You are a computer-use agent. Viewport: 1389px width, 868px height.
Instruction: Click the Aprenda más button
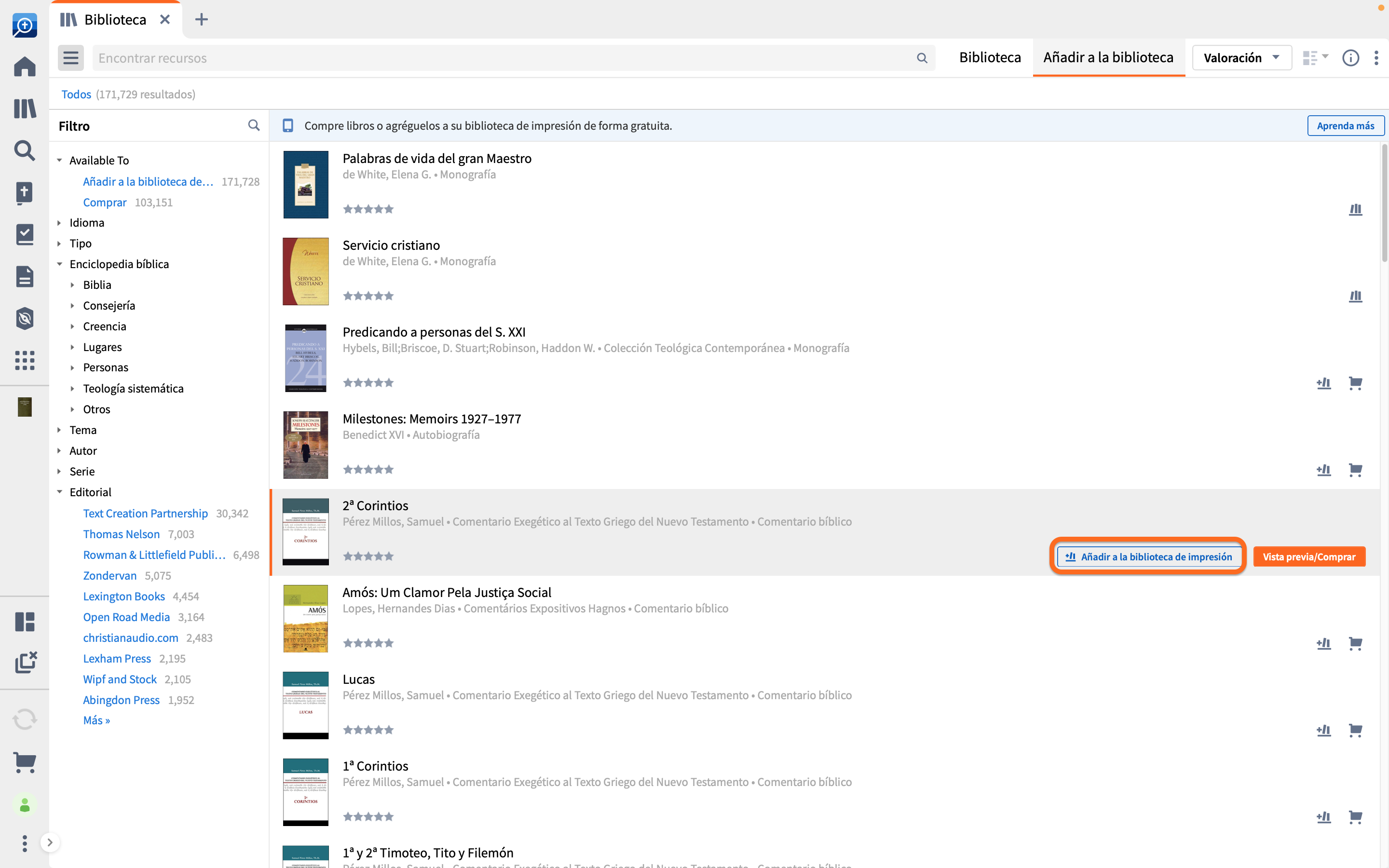(x=1346, y=126)
